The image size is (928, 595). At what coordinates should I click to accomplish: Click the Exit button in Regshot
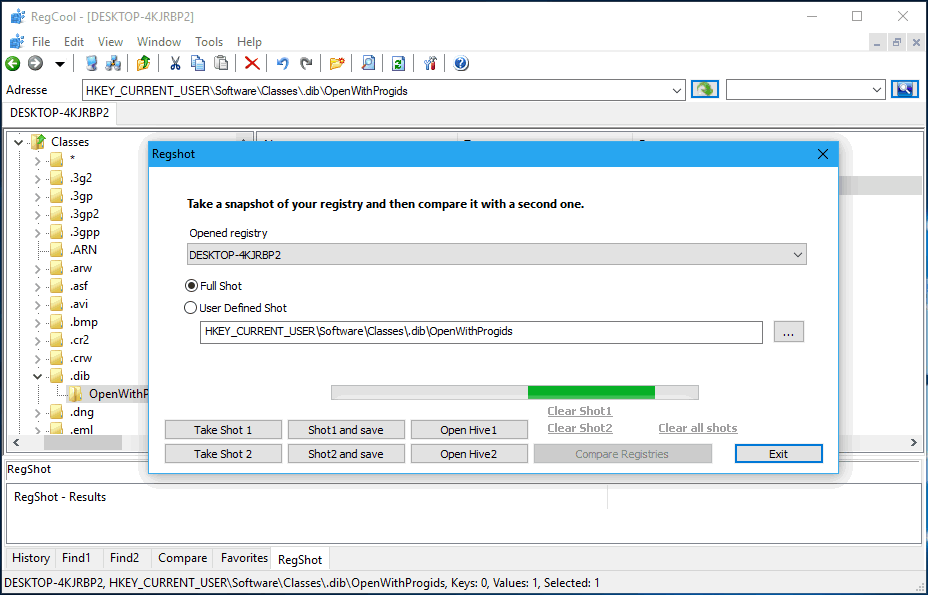click(x=778, y=454)
